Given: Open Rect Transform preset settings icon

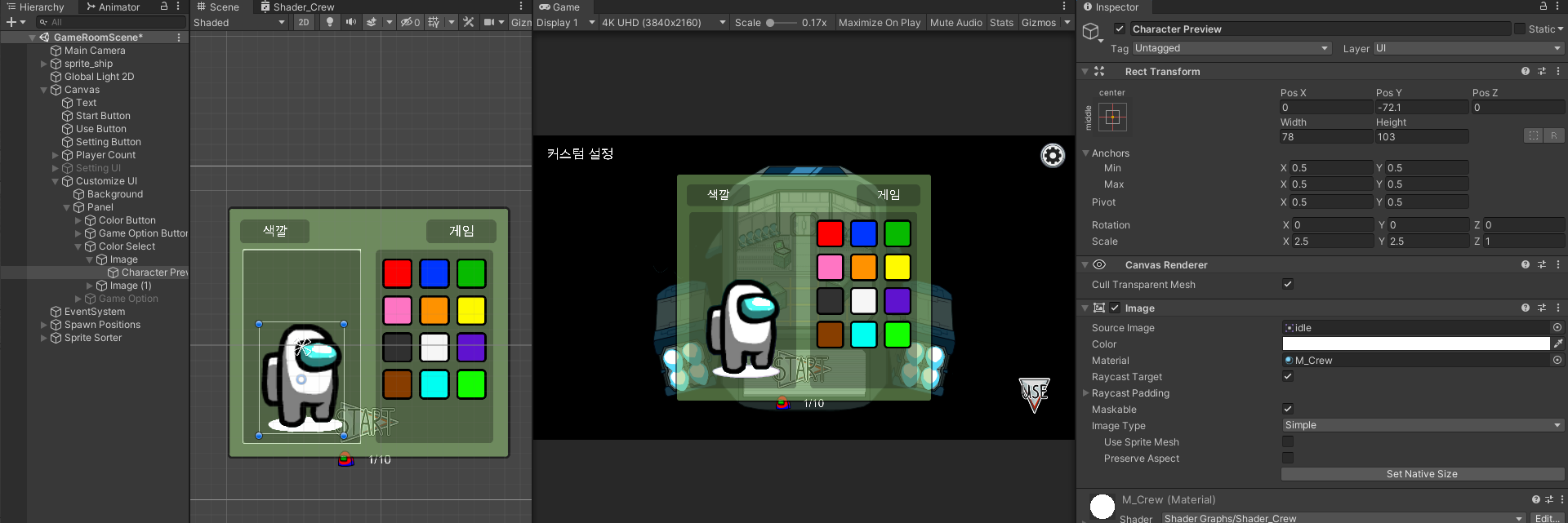Looking at the screenshot, I should (1542, 72).
